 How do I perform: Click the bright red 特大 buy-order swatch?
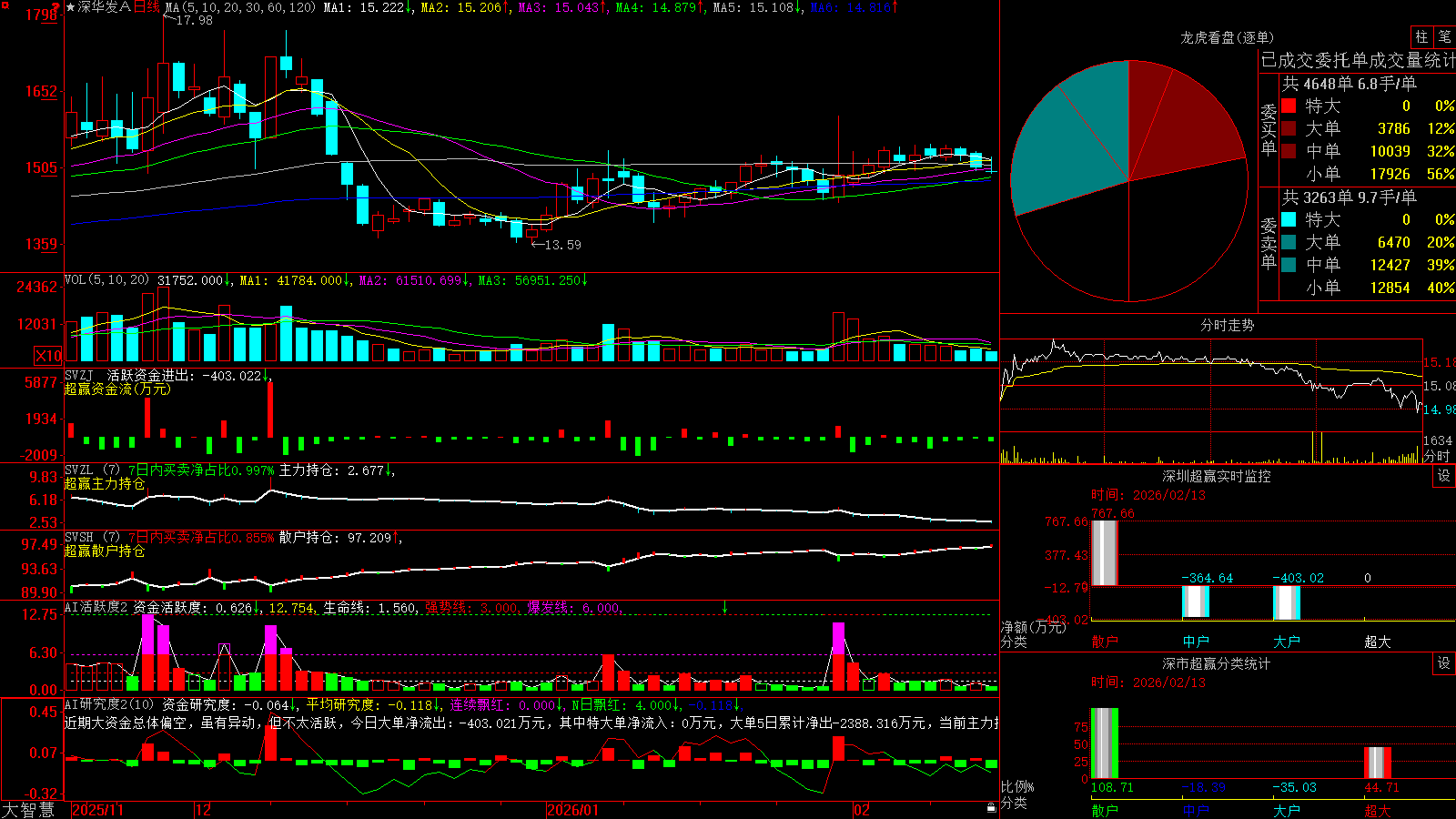point(1289,106)
